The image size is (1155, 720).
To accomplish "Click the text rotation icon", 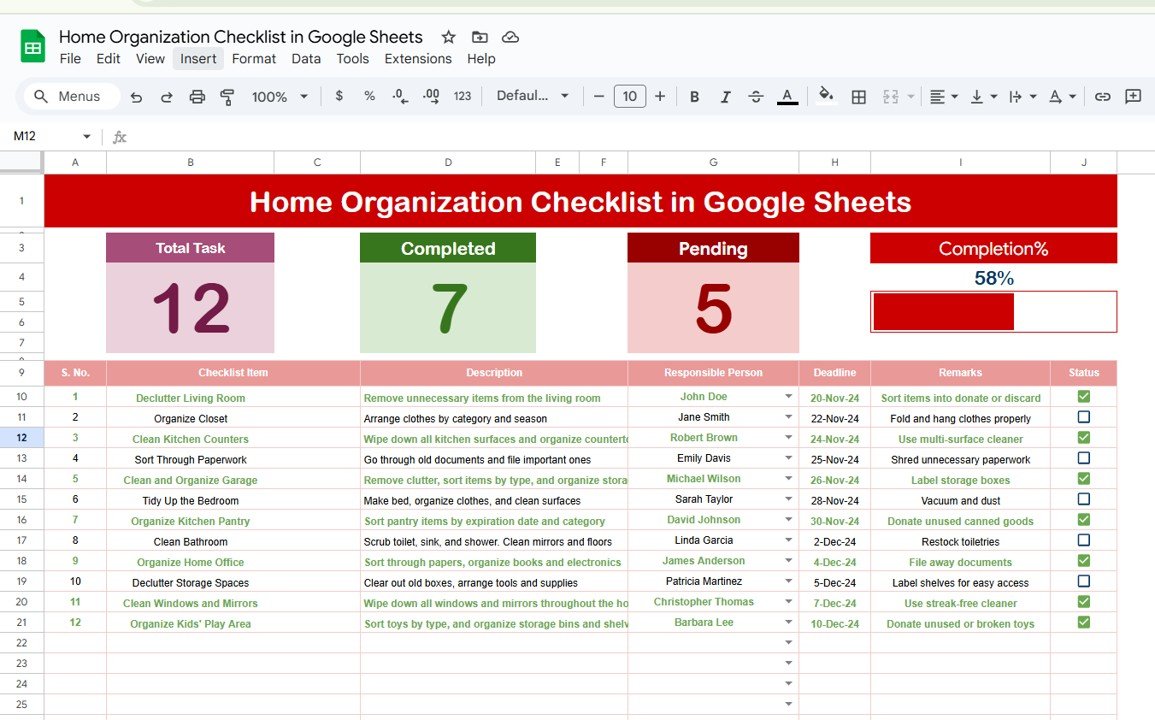I will tap(1056, 97).
